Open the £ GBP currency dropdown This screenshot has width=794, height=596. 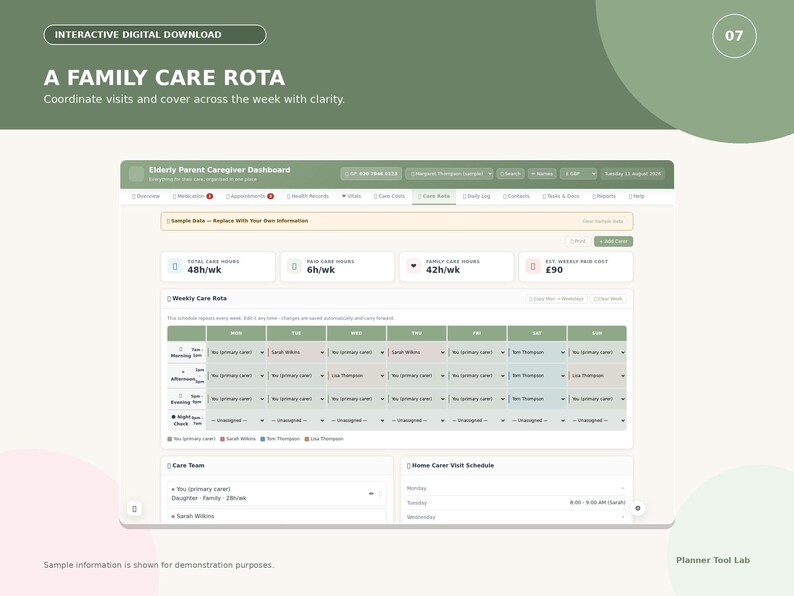tap(578, 174)
